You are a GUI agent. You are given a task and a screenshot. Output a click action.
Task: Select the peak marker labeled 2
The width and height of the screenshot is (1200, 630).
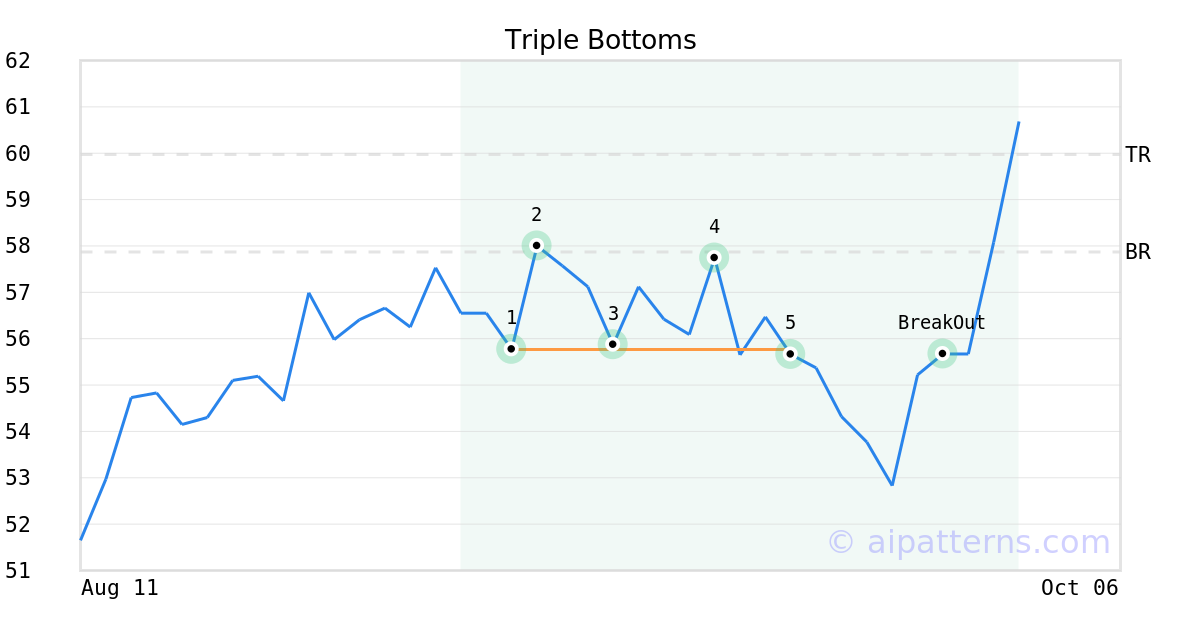(x=537, y=245)
